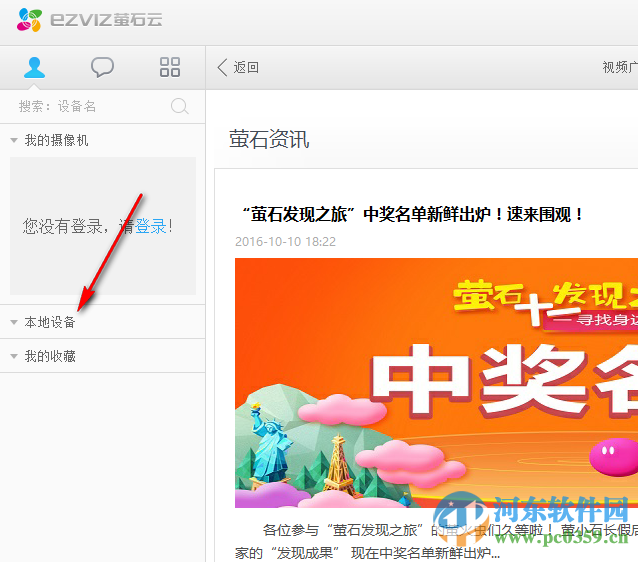Click the blue 登录 link

151,226
